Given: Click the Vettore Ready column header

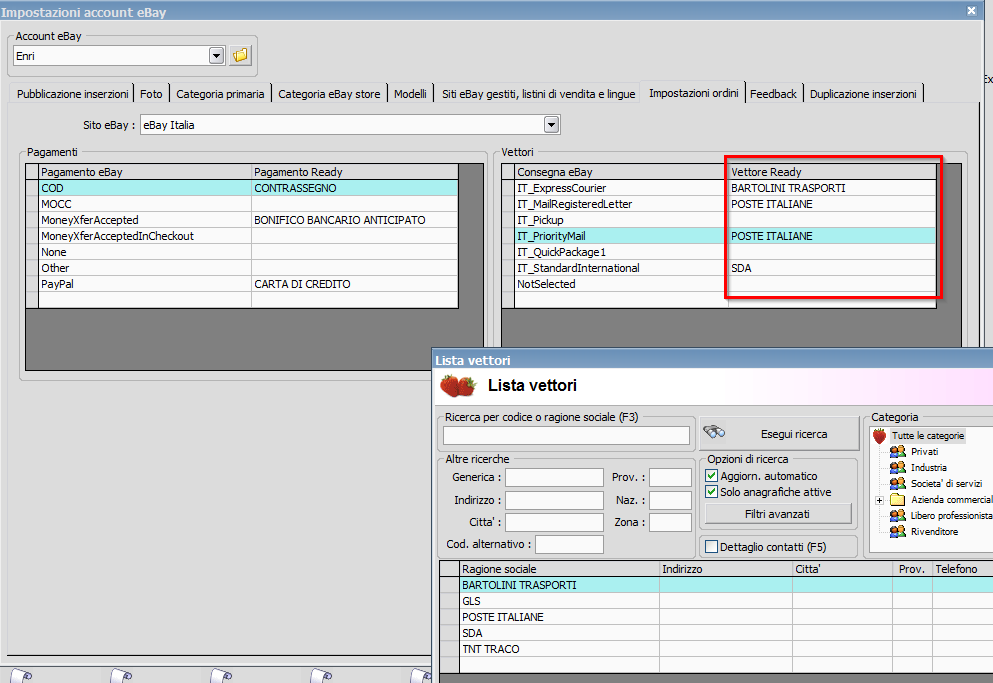Looking at the screenshot, I should (x=832, y=172).
